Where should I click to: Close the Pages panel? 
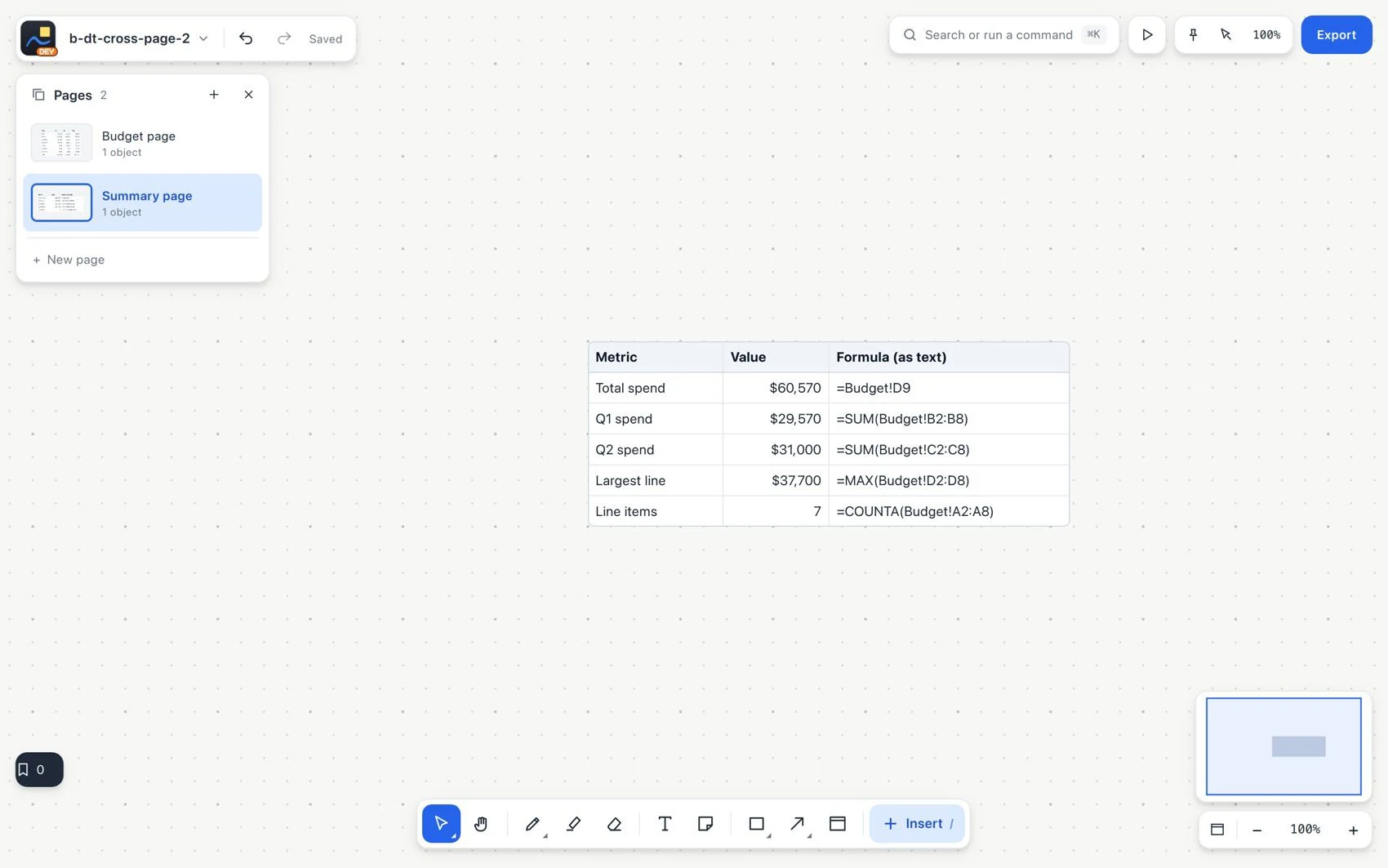pos(249,95)
